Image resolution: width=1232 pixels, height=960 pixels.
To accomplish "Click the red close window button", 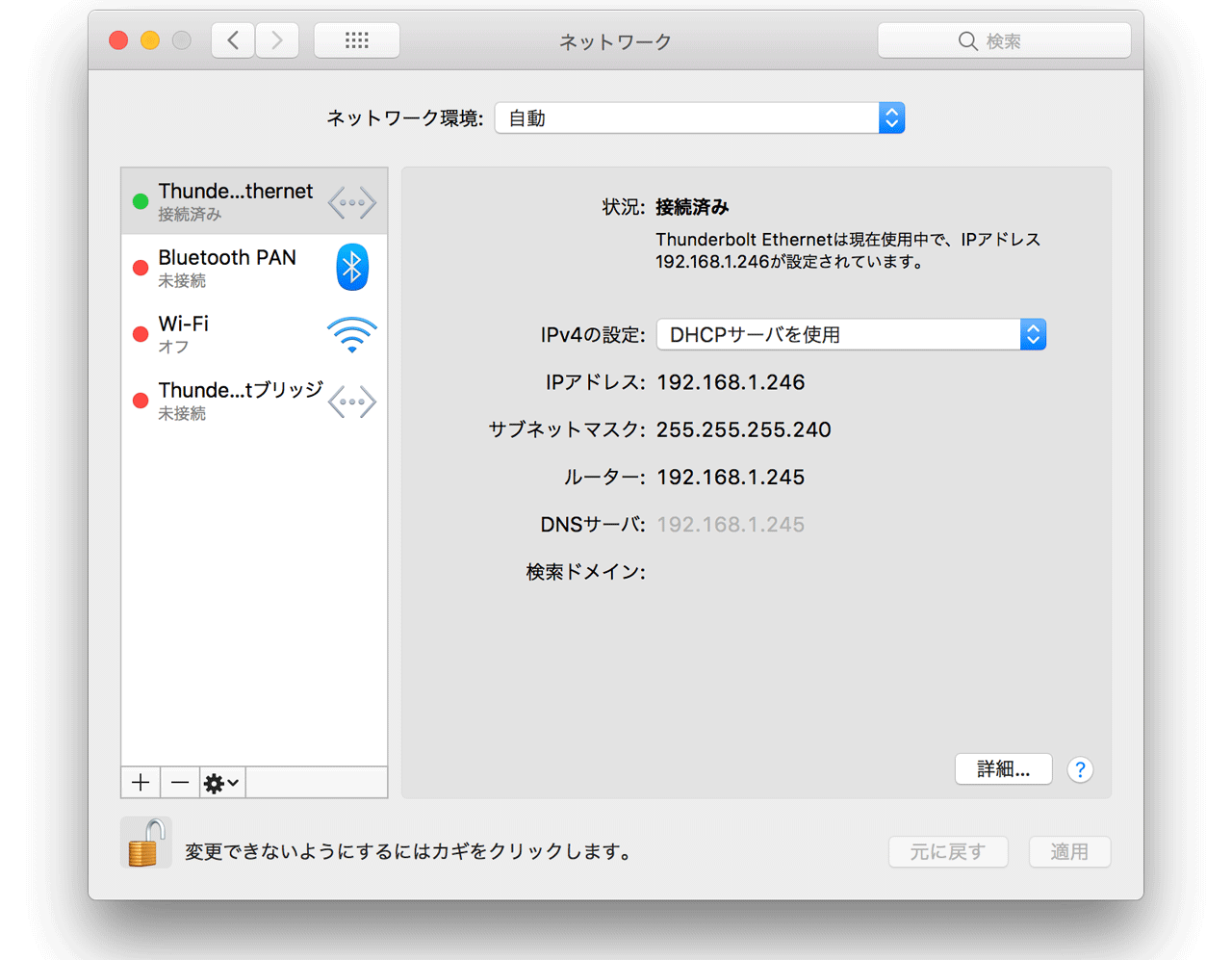I will (x=118, y=40).
